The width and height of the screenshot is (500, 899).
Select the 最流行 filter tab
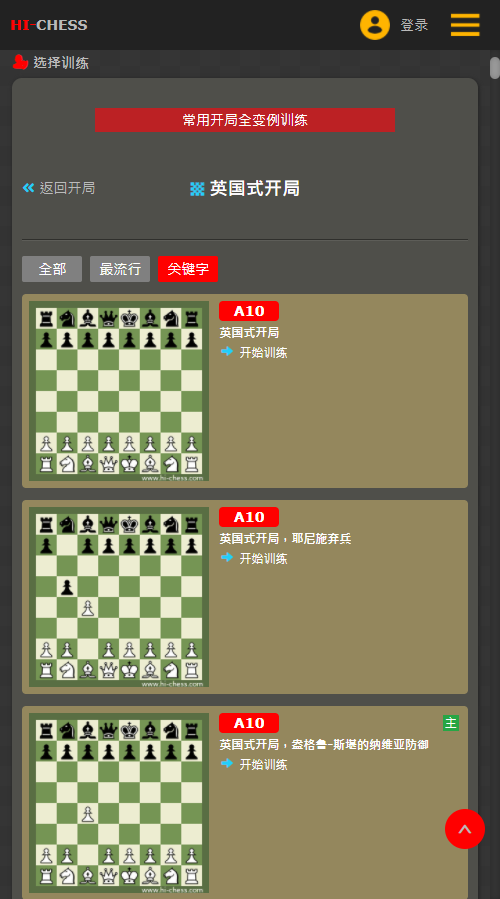pyautogui.click(x=120, y=269)
